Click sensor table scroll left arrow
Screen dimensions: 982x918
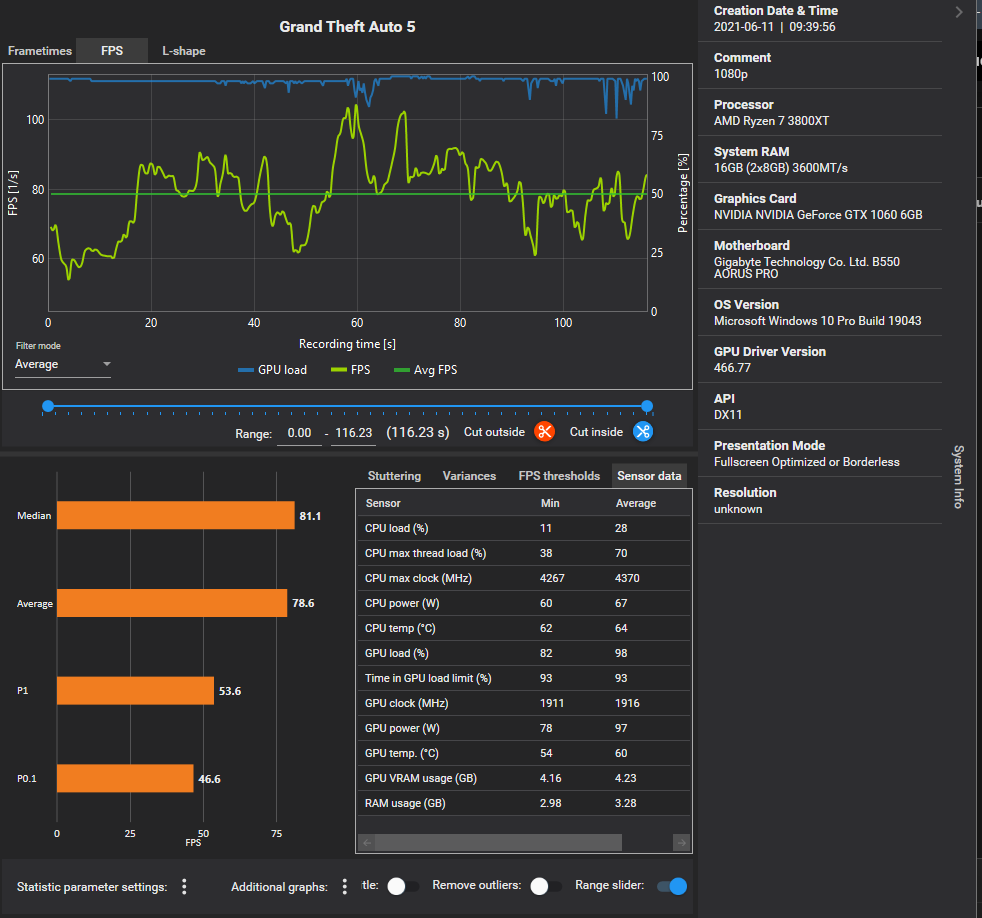point(367,843)
